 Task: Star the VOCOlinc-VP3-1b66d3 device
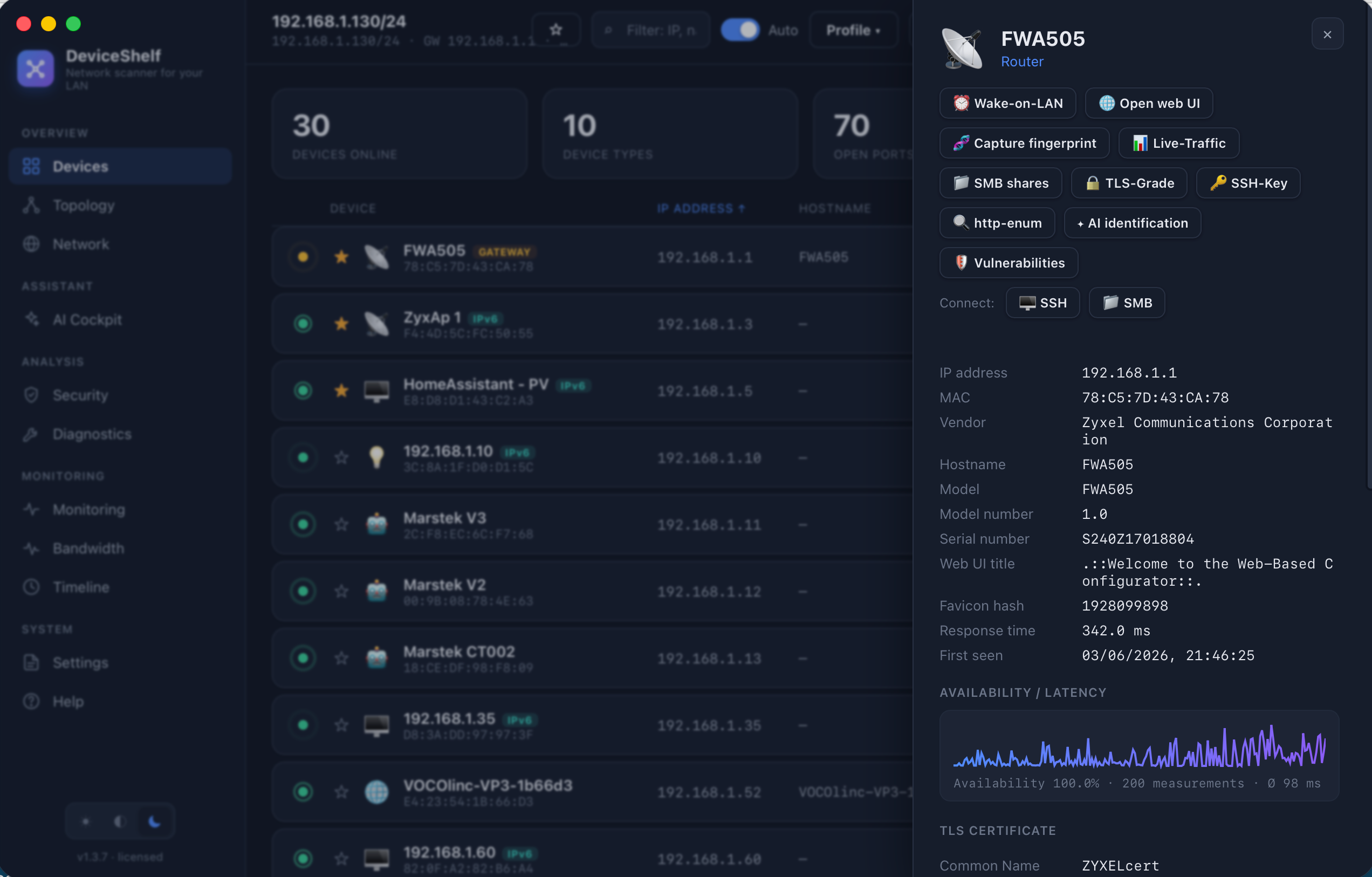coord(341,792)
